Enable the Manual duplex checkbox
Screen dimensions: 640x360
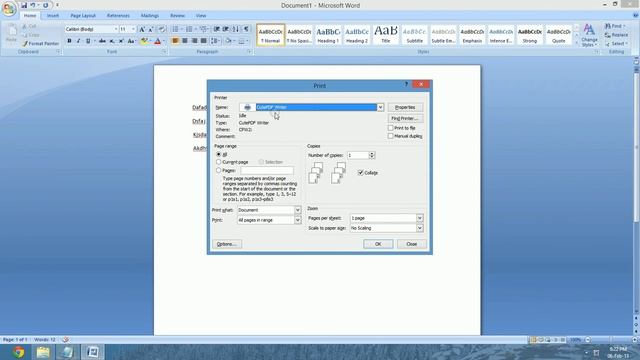click(391, 136)
